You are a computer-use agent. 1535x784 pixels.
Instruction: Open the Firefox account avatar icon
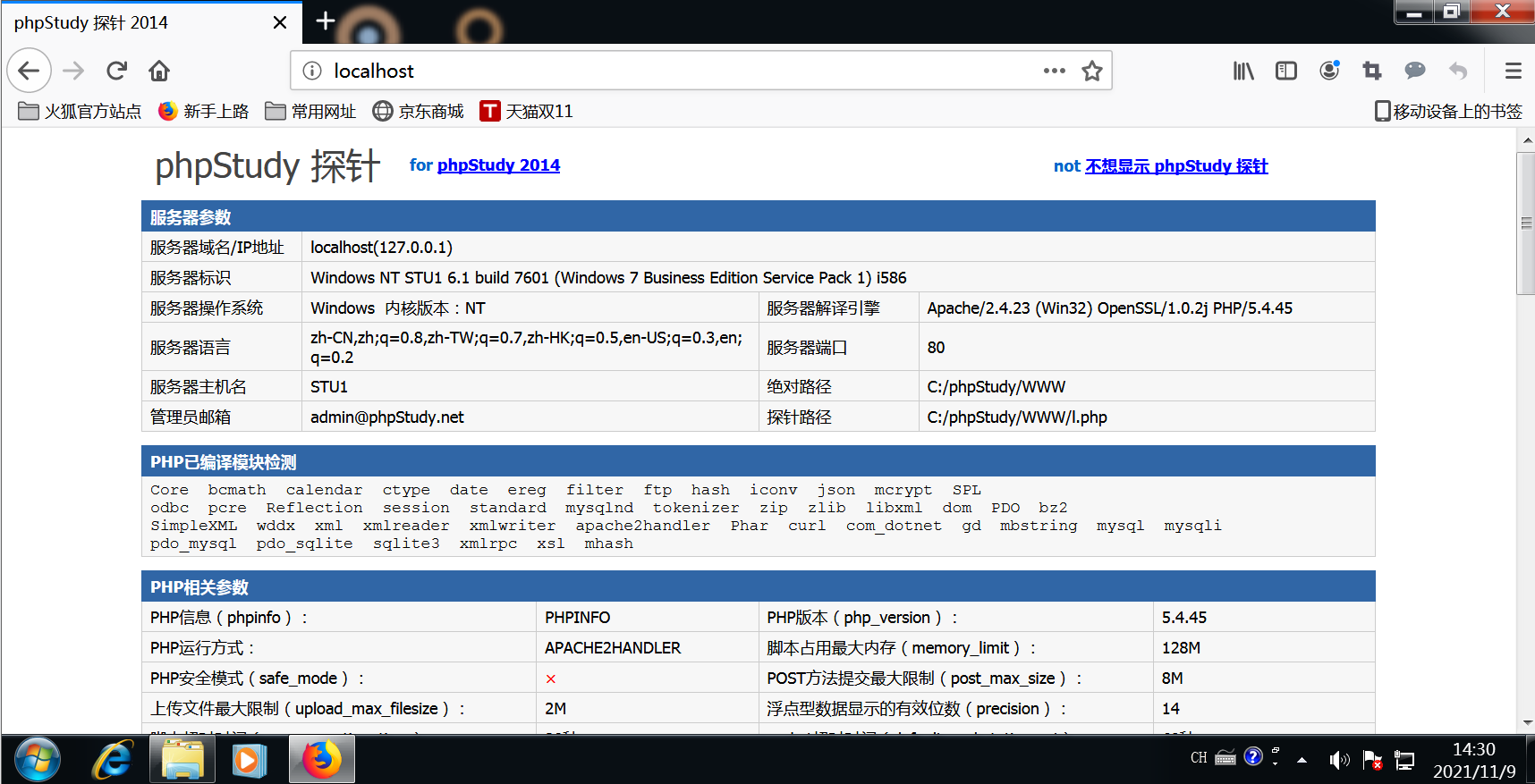pos(1329,71)
